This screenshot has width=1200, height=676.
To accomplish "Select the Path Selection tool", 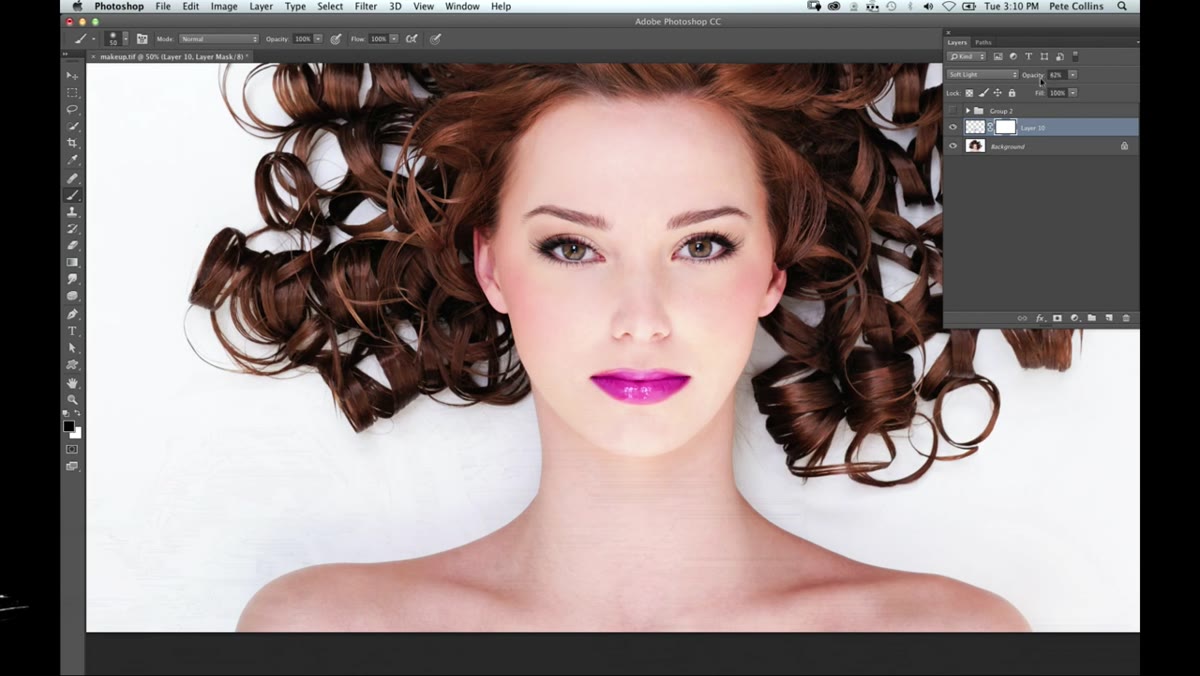I will pos(72,348).
